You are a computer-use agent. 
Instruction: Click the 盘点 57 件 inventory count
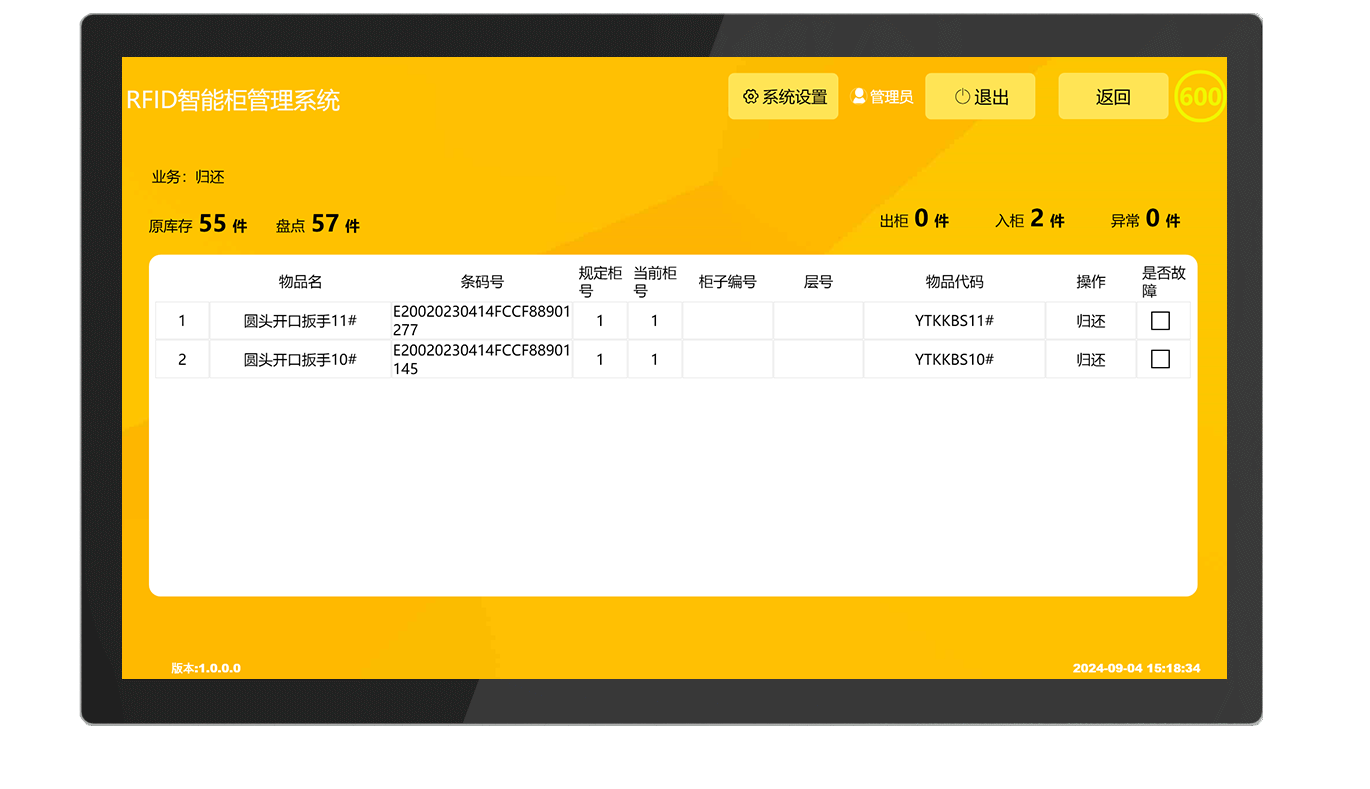click(318, 224)
